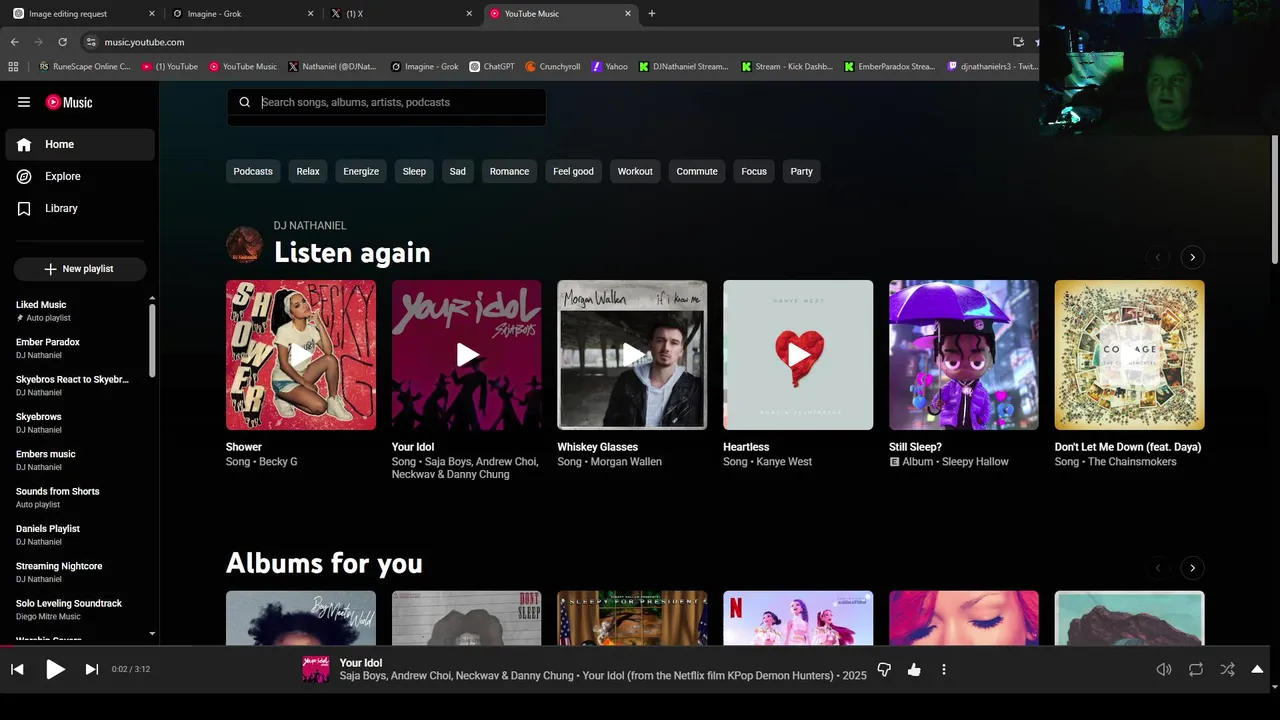The height and width of the screenshot is (720, 1280).
Task: Open the ChatGPT bookmark
Action: click(x=492, y=67)
